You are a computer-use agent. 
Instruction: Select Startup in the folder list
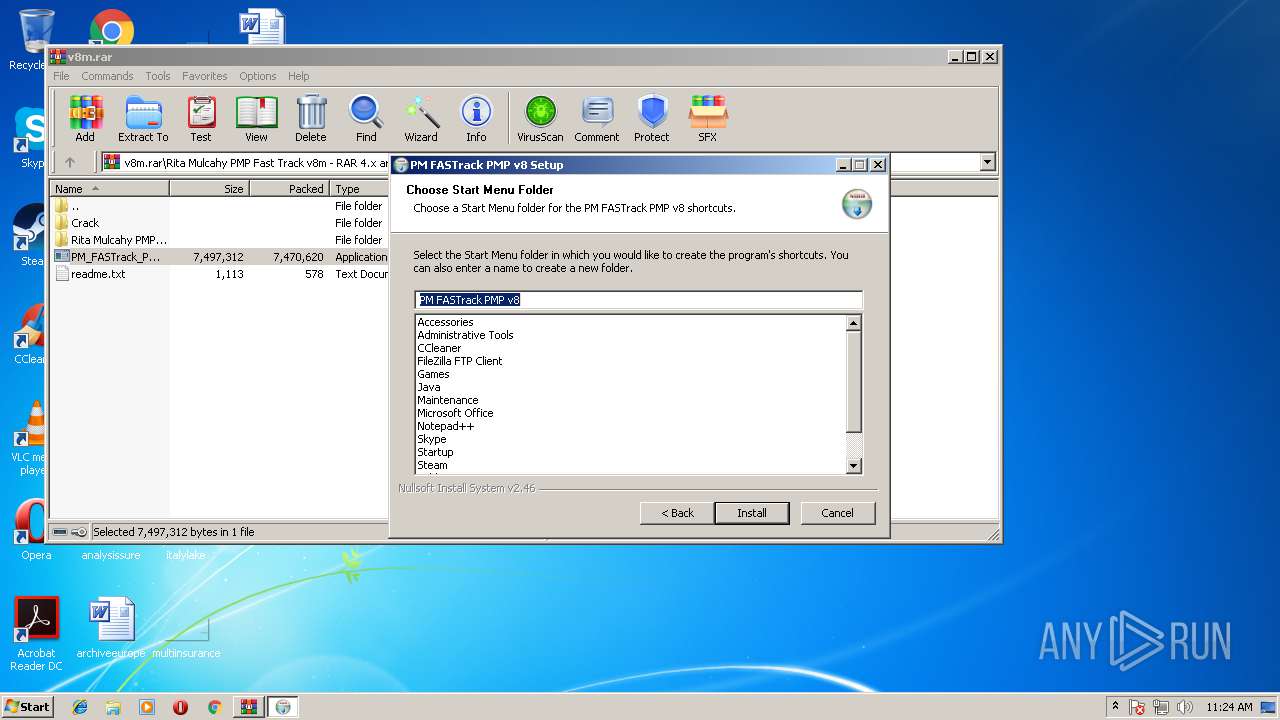coord(435,452)
